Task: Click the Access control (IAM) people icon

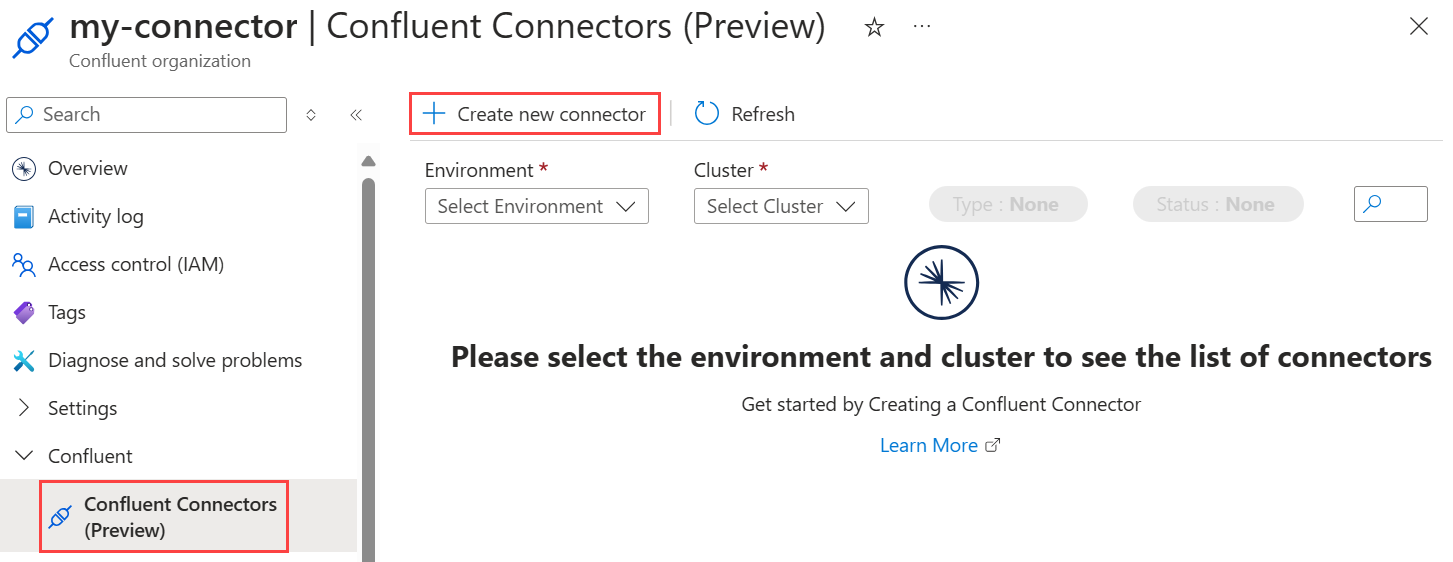Action: click(24, 265)
